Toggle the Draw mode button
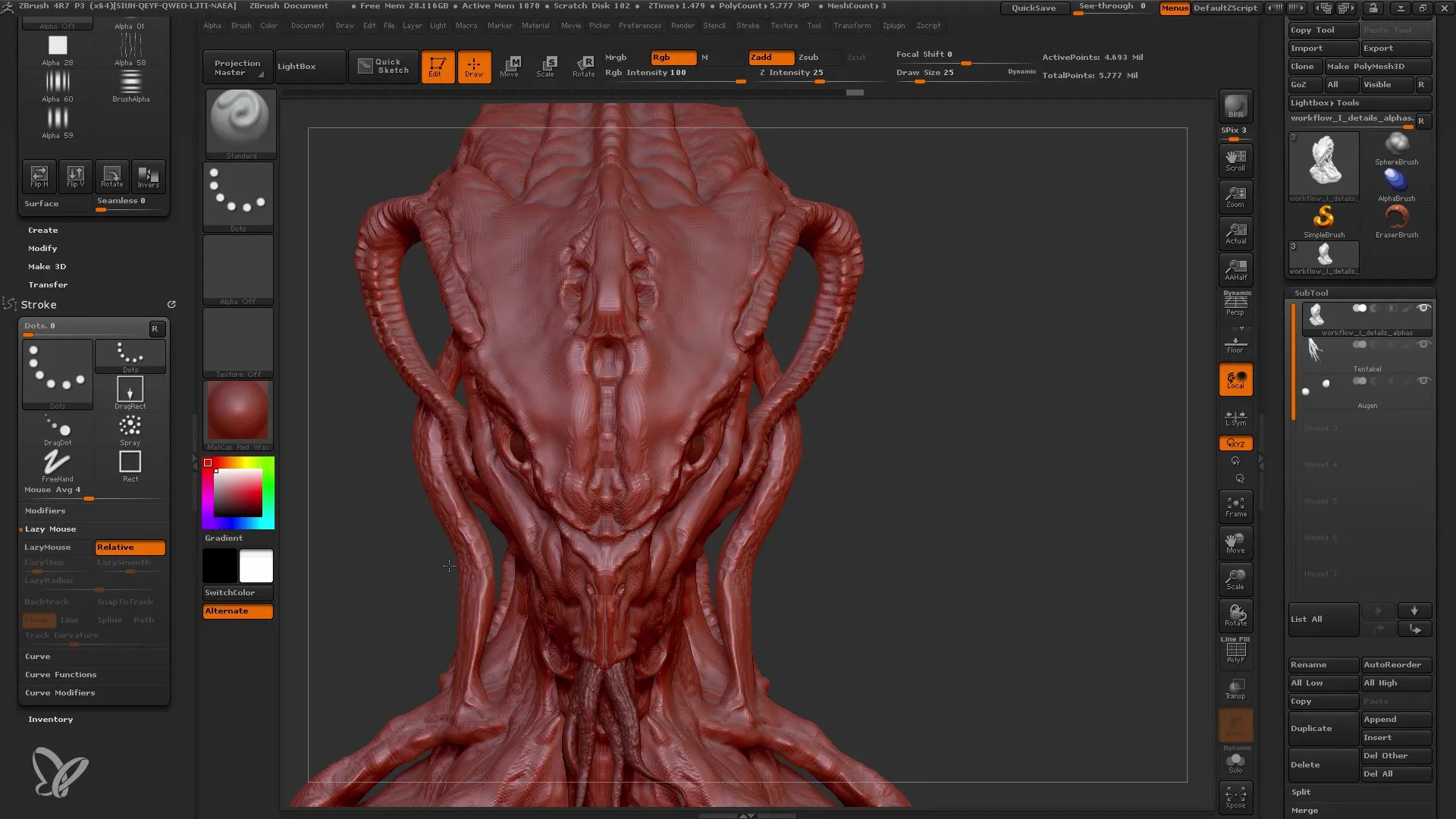 [473, 65]
